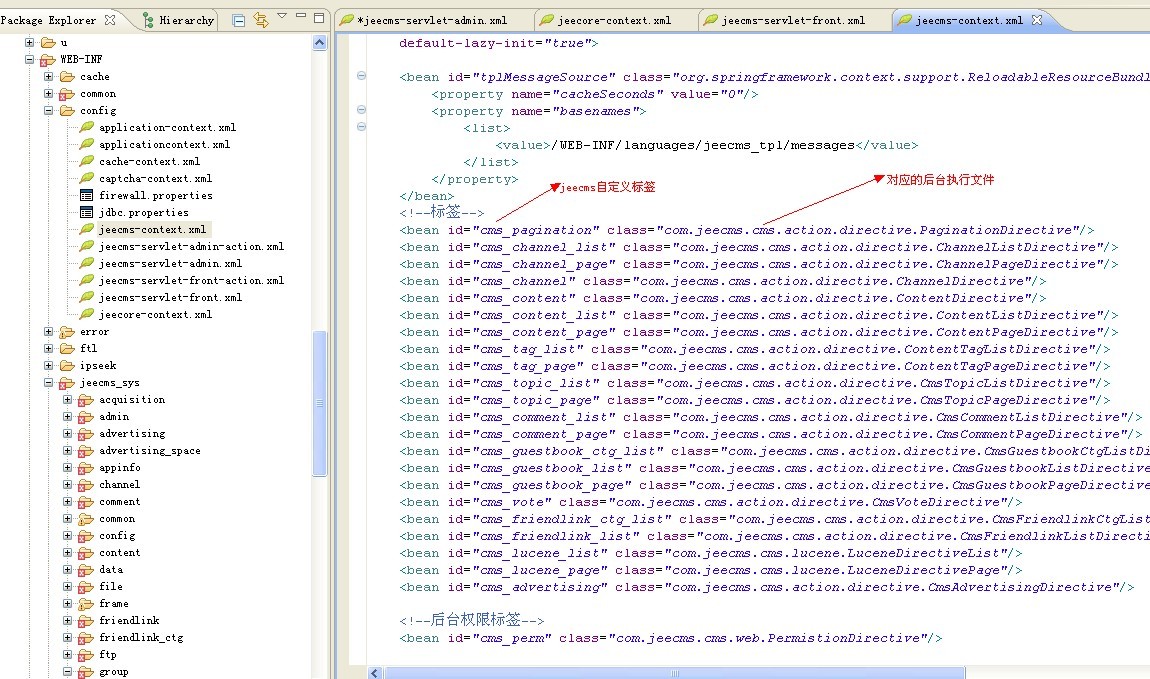Screen dimensions: 1150x679
Task: Select the data folder
Action: click(111, 570)
